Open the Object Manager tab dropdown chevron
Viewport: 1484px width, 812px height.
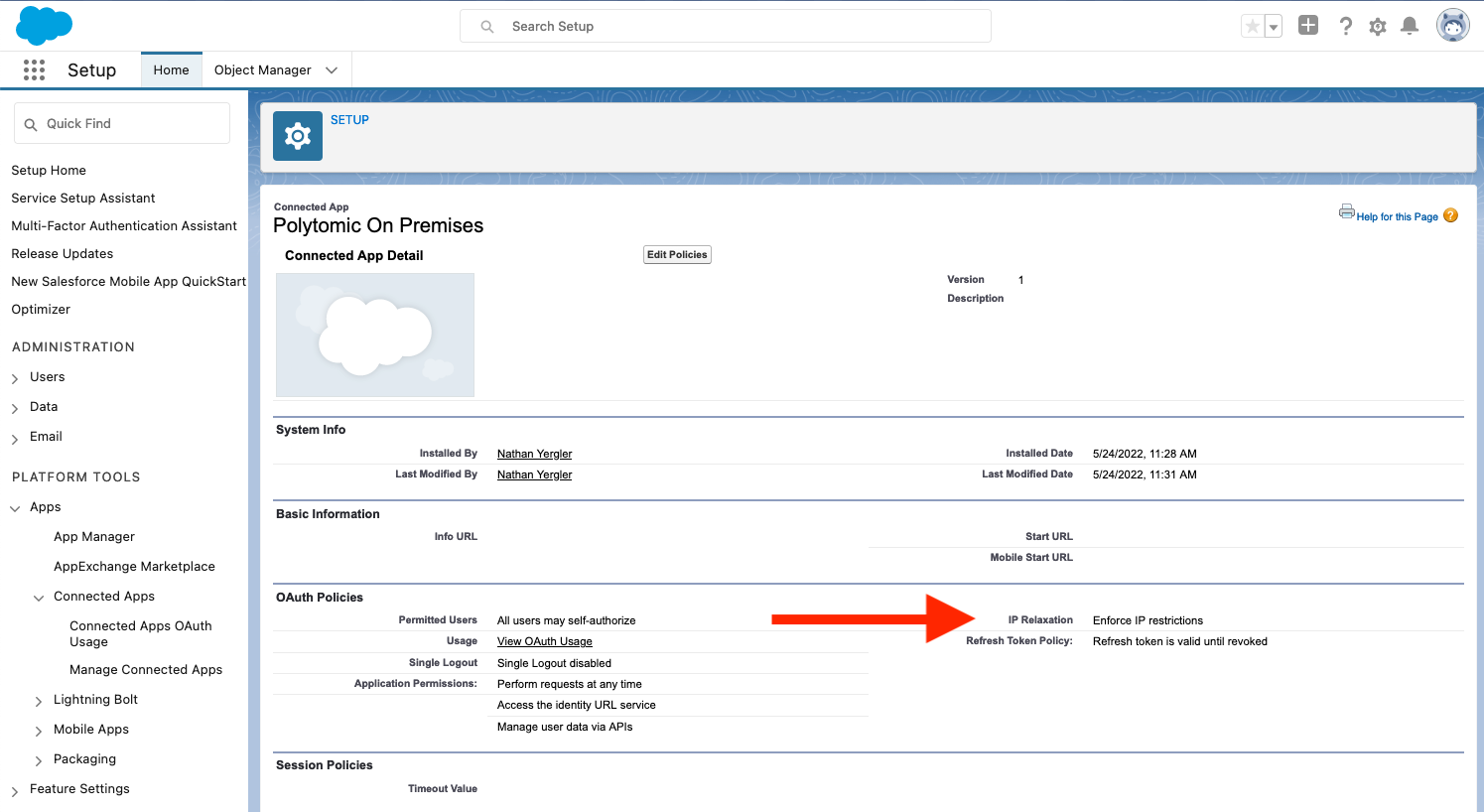click(x=332, y=69)
